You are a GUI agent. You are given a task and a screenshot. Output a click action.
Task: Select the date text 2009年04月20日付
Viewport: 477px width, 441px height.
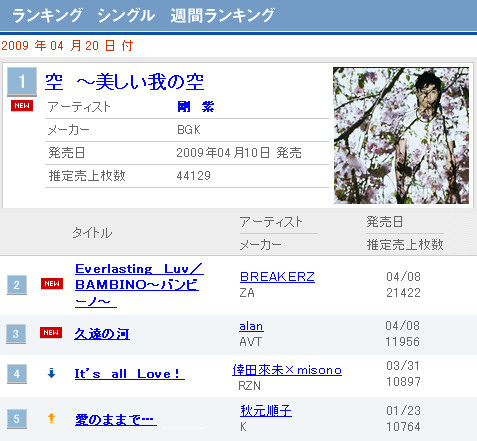pyautogui.click(x=67, y=46)
